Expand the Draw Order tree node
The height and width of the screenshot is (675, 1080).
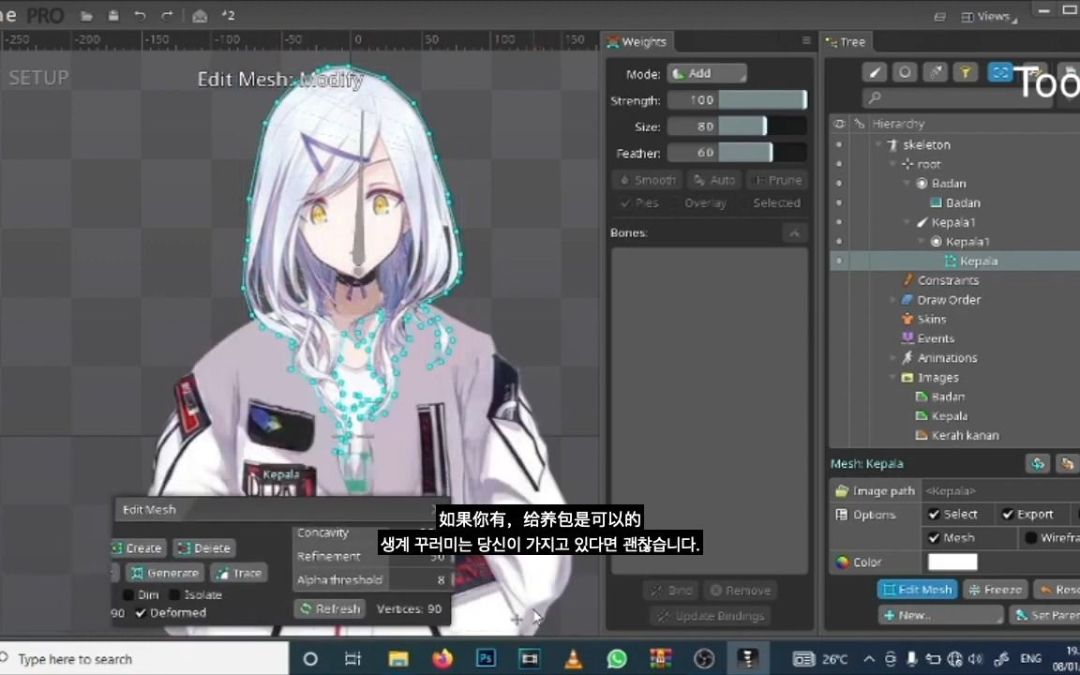tap(893, 300)
